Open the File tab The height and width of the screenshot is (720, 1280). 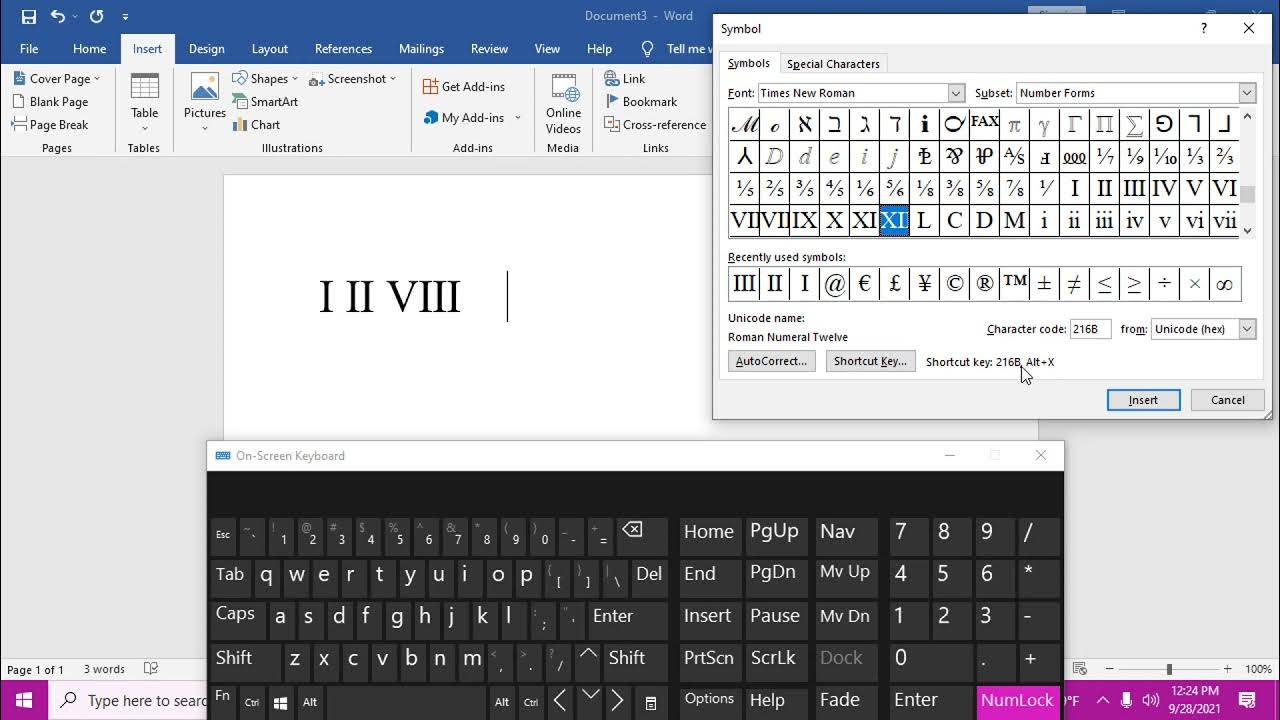[29, 49]
